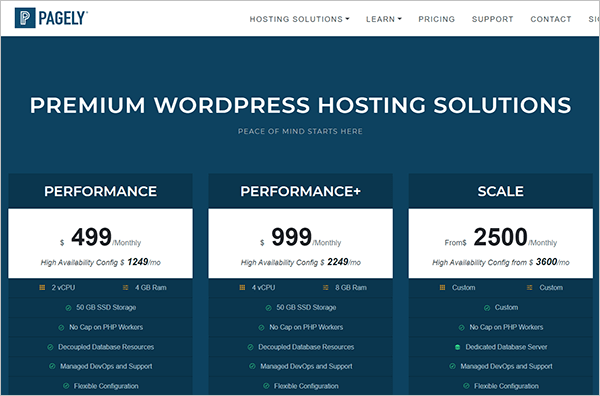Click check icon for Performance+ No Cap PHP Workers
The height and width of the screenshot is (396, 600).
(x=261, y=328)
